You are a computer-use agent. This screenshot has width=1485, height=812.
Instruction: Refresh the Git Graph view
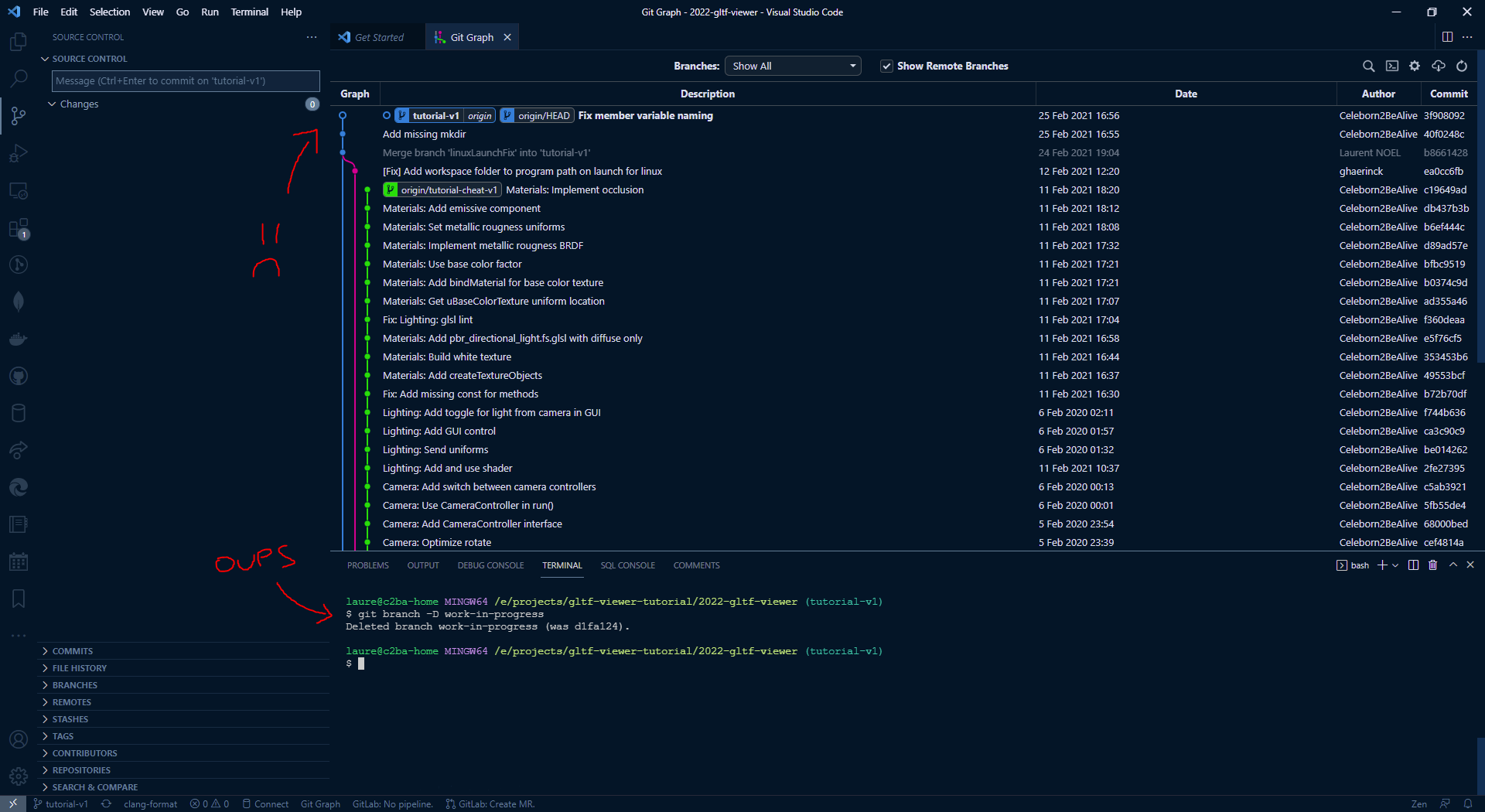[x=1462, y=67]
